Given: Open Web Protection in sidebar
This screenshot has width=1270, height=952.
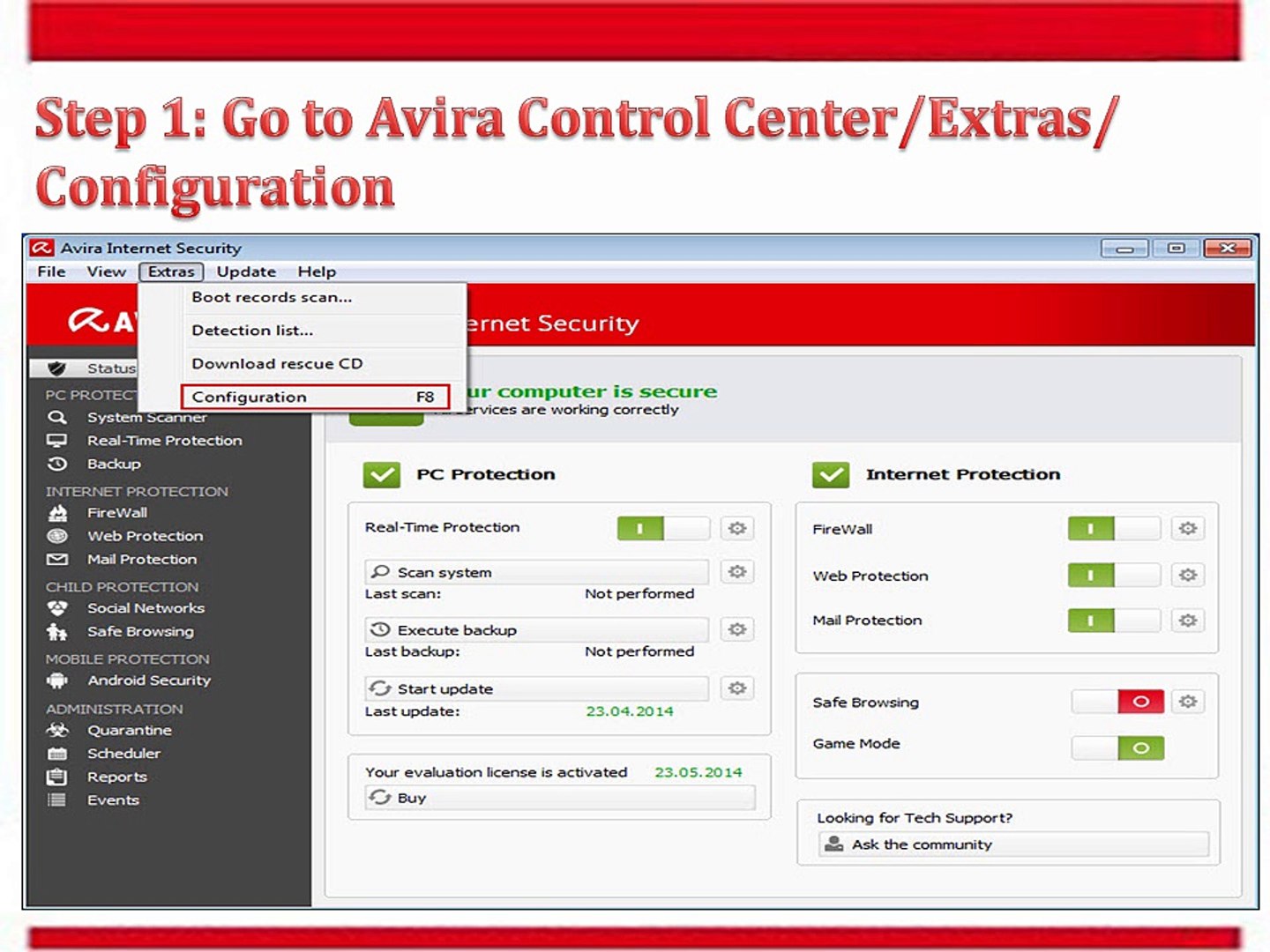Looking at the screenshot, I should click(x=145, y=536).
